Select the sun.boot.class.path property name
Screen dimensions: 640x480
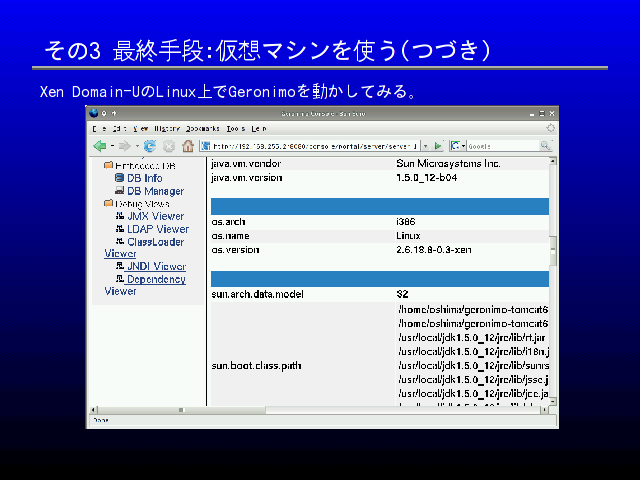pos(256,365)
